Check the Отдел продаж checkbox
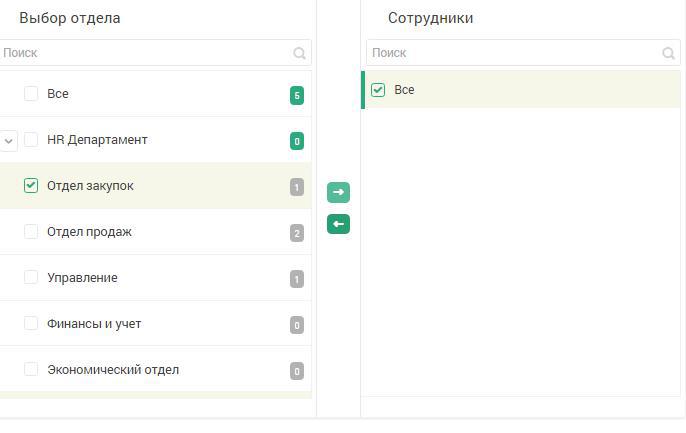 coord(31,231)
